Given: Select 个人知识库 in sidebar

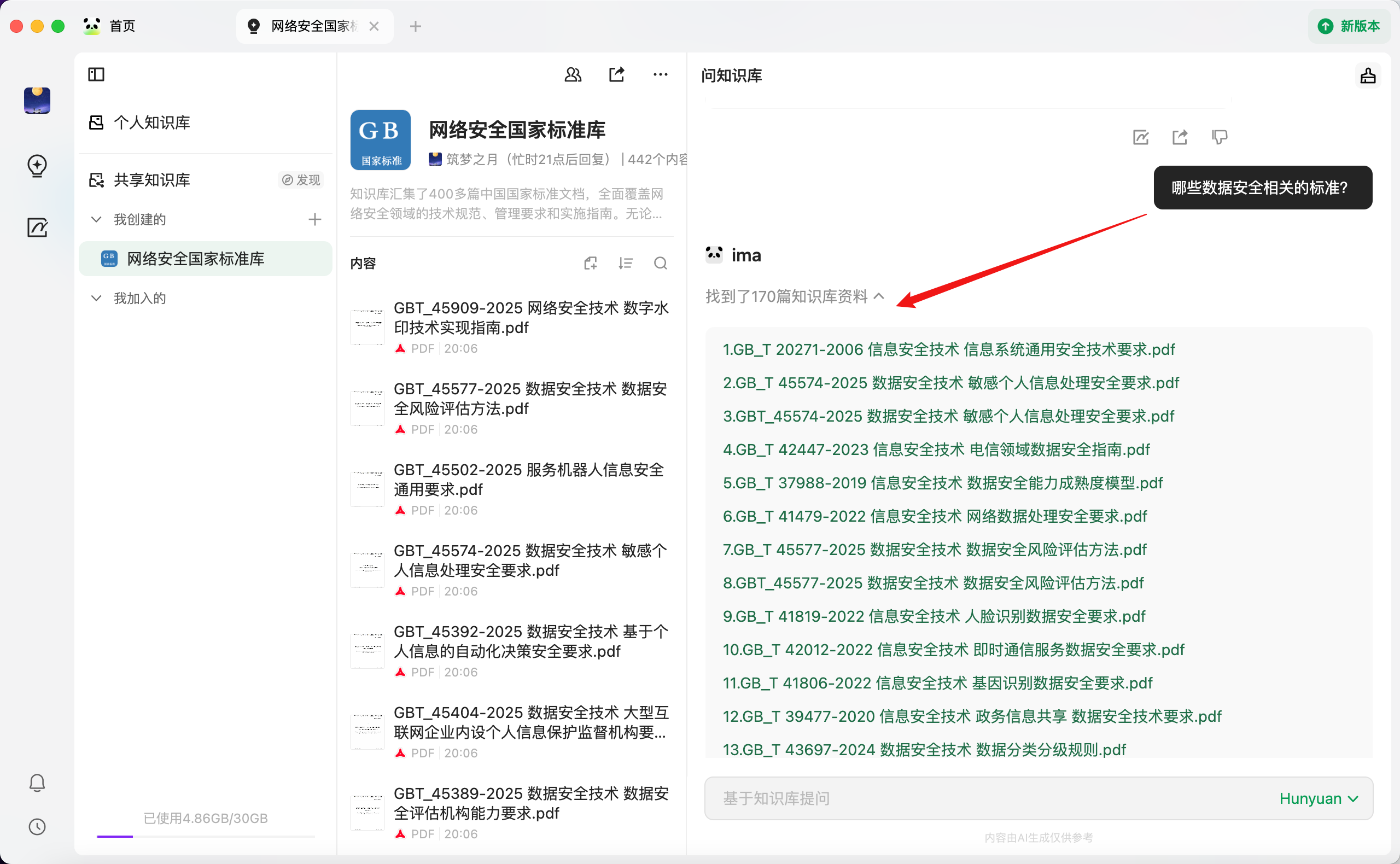Looking at the screenshot, I should (x=151, y=122).
